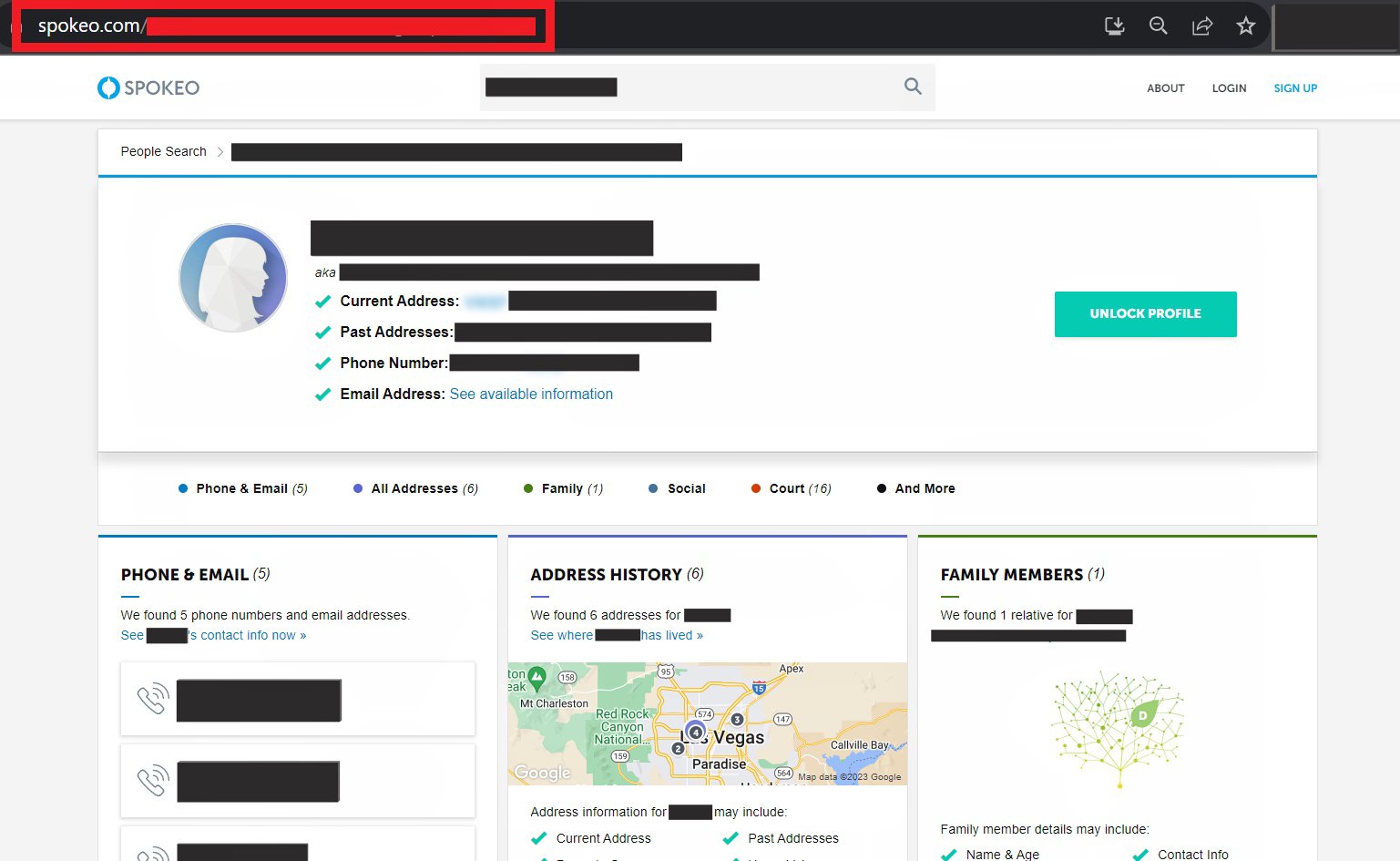1400x861 pixels.
Task: Click the browser install app icon
Action: [1114, 26]
